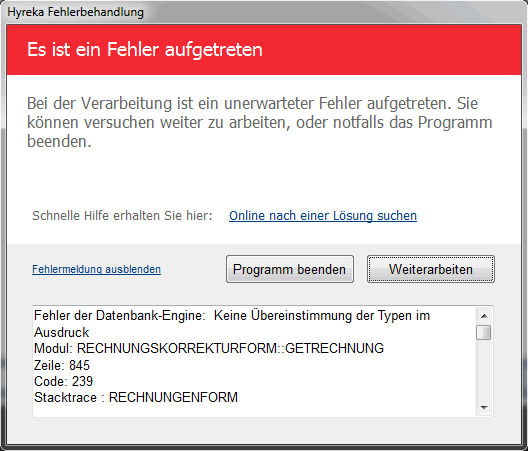This screenshot has width=528, height=451.
Task: Click the word 'beenden.' ending the message paragraph
Action: (x=59, y=141)
